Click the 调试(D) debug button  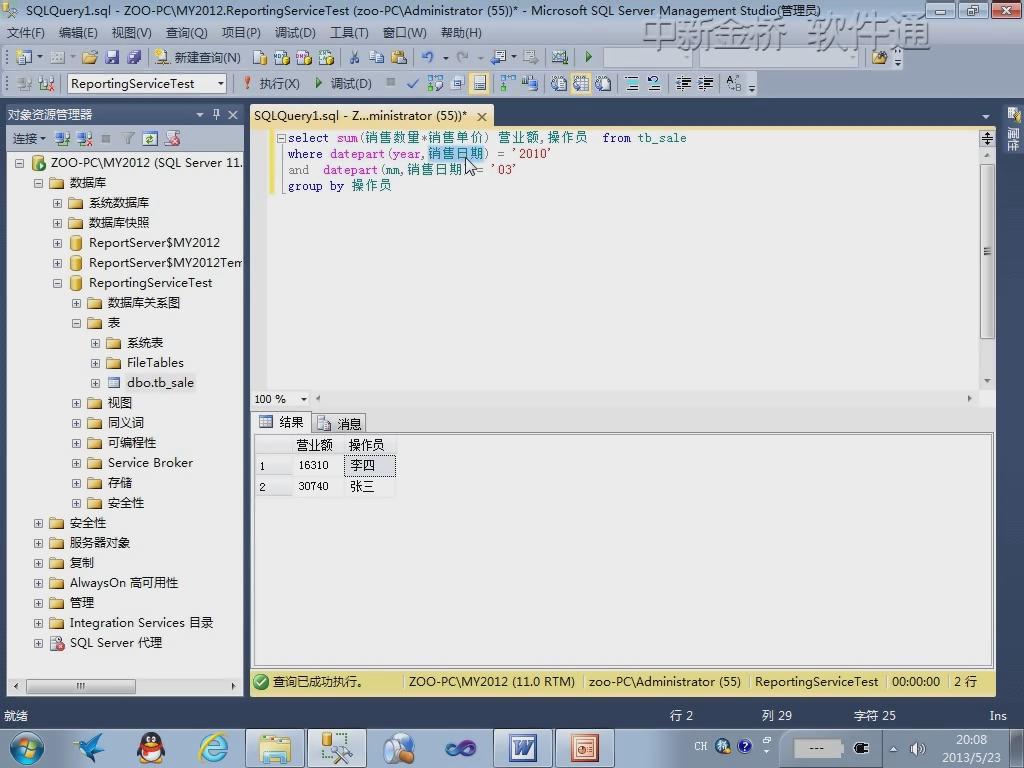tap(343, 84)
